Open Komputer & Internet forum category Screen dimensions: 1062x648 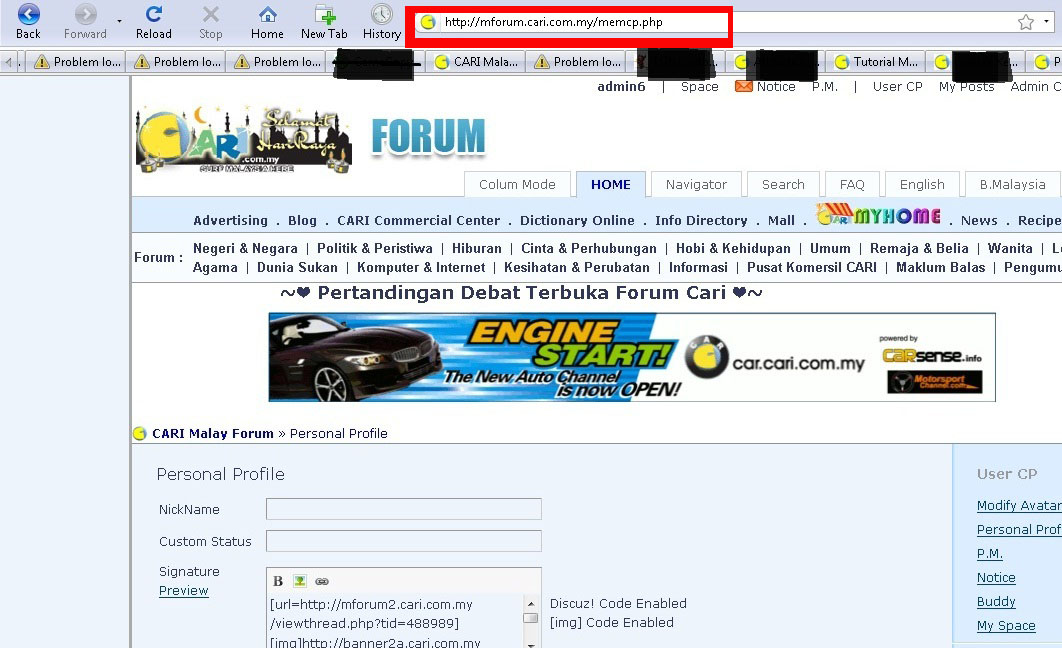tap(421, 267)
